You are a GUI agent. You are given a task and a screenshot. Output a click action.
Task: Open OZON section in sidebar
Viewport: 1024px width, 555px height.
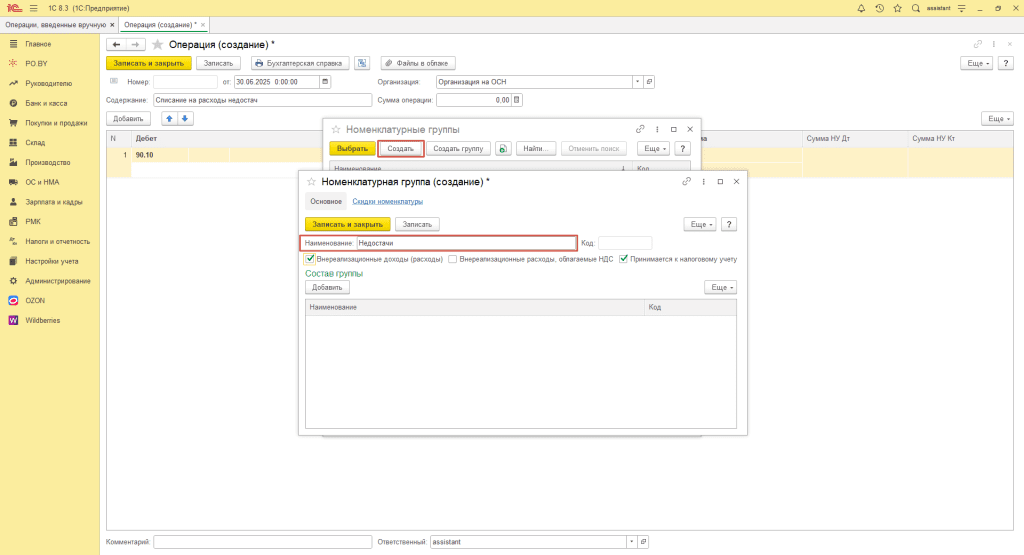click(x=35, y=300)
